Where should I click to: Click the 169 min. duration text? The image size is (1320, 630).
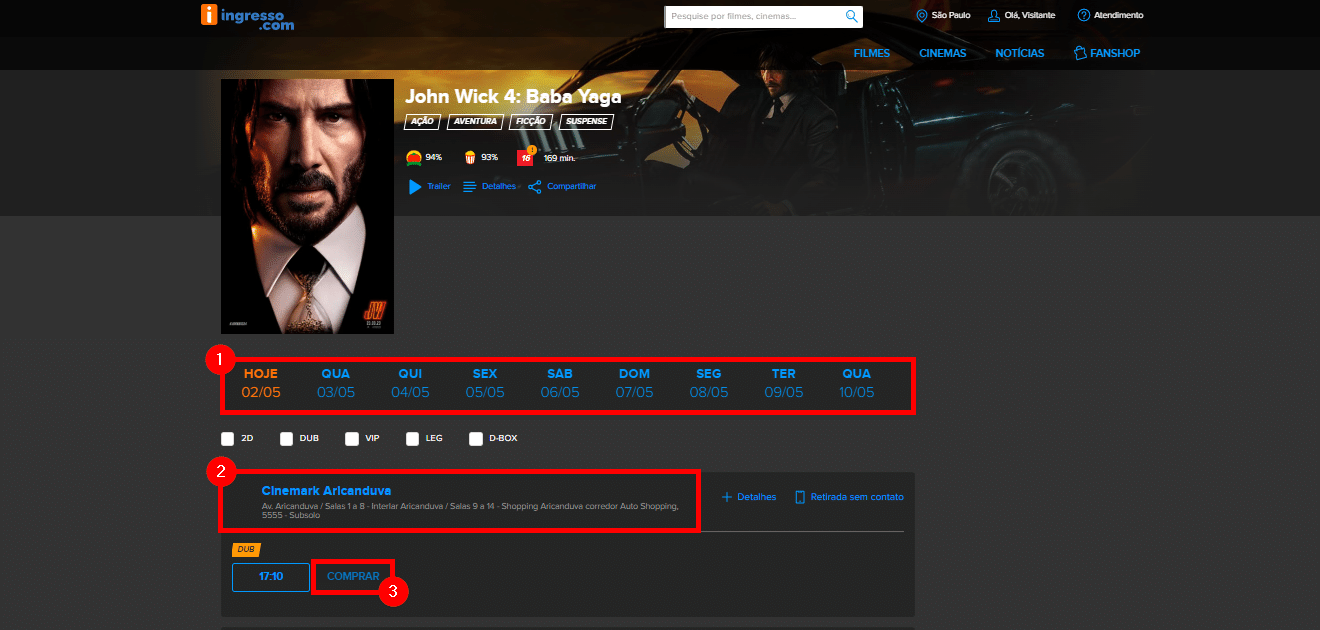tap(559, 157)
